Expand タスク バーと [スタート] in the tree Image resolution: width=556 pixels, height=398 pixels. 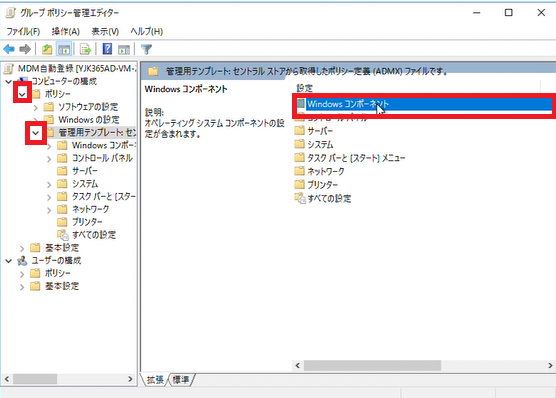pos(49,197)
